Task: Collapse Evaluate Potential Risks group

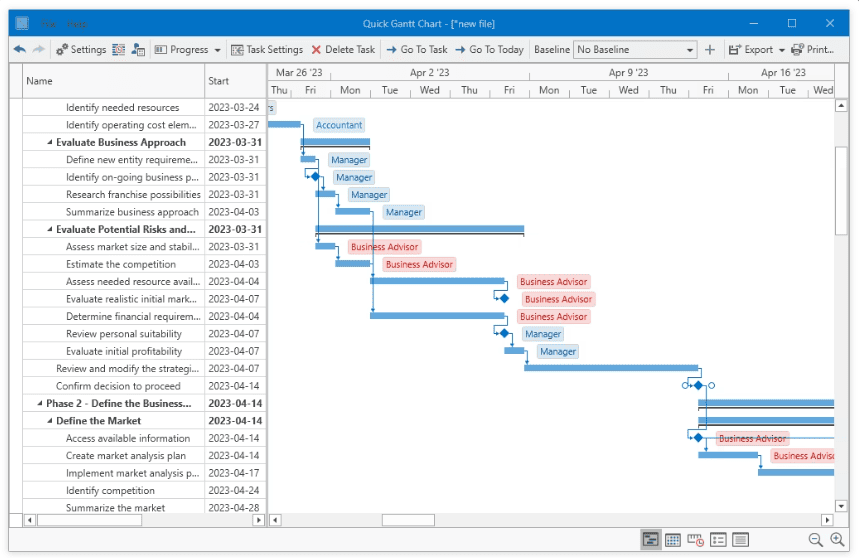Action: tap(50, 229)
